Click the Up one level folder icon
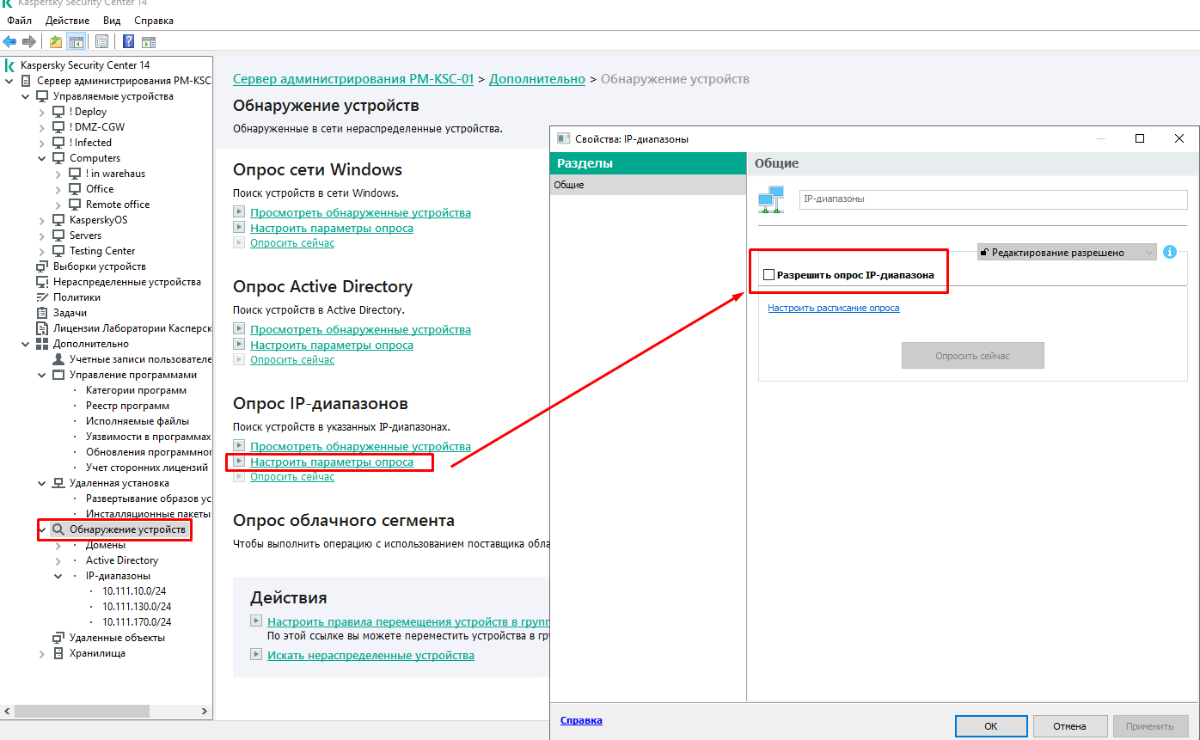Image resolution: width=1200 pixels, height=740 pixels. pos(56,42)
